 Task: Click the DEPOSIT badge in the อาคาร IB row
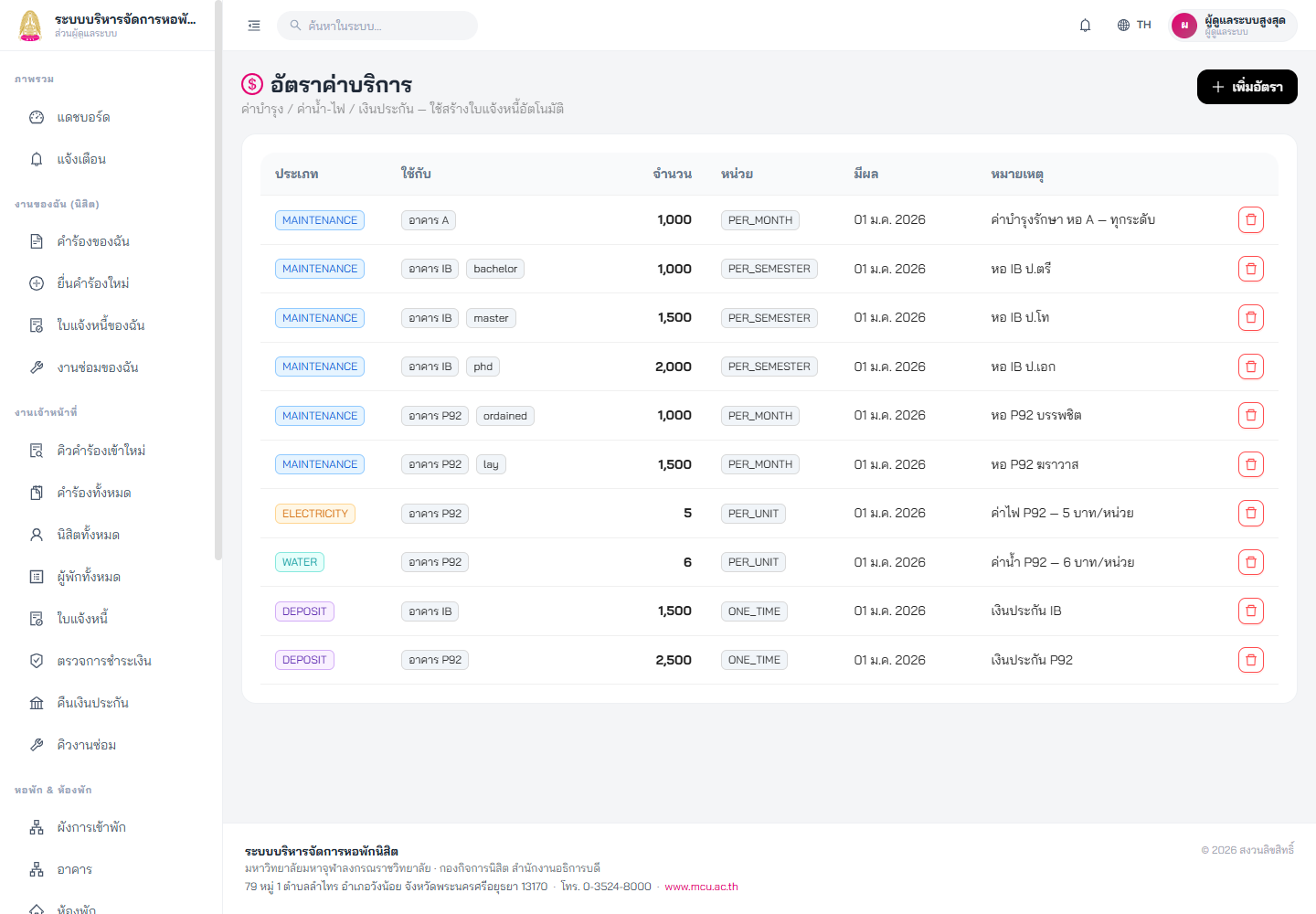point(304,611)
